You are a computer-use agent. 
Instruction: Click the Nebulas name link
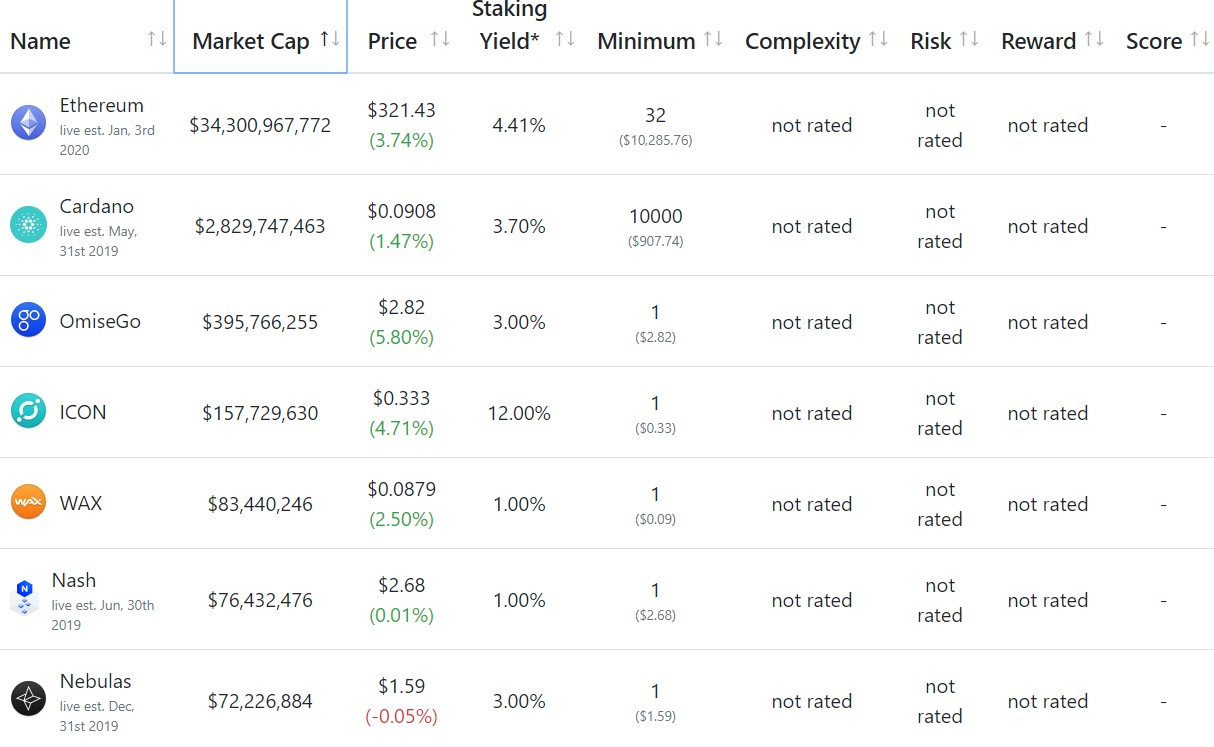click(95, 681)
